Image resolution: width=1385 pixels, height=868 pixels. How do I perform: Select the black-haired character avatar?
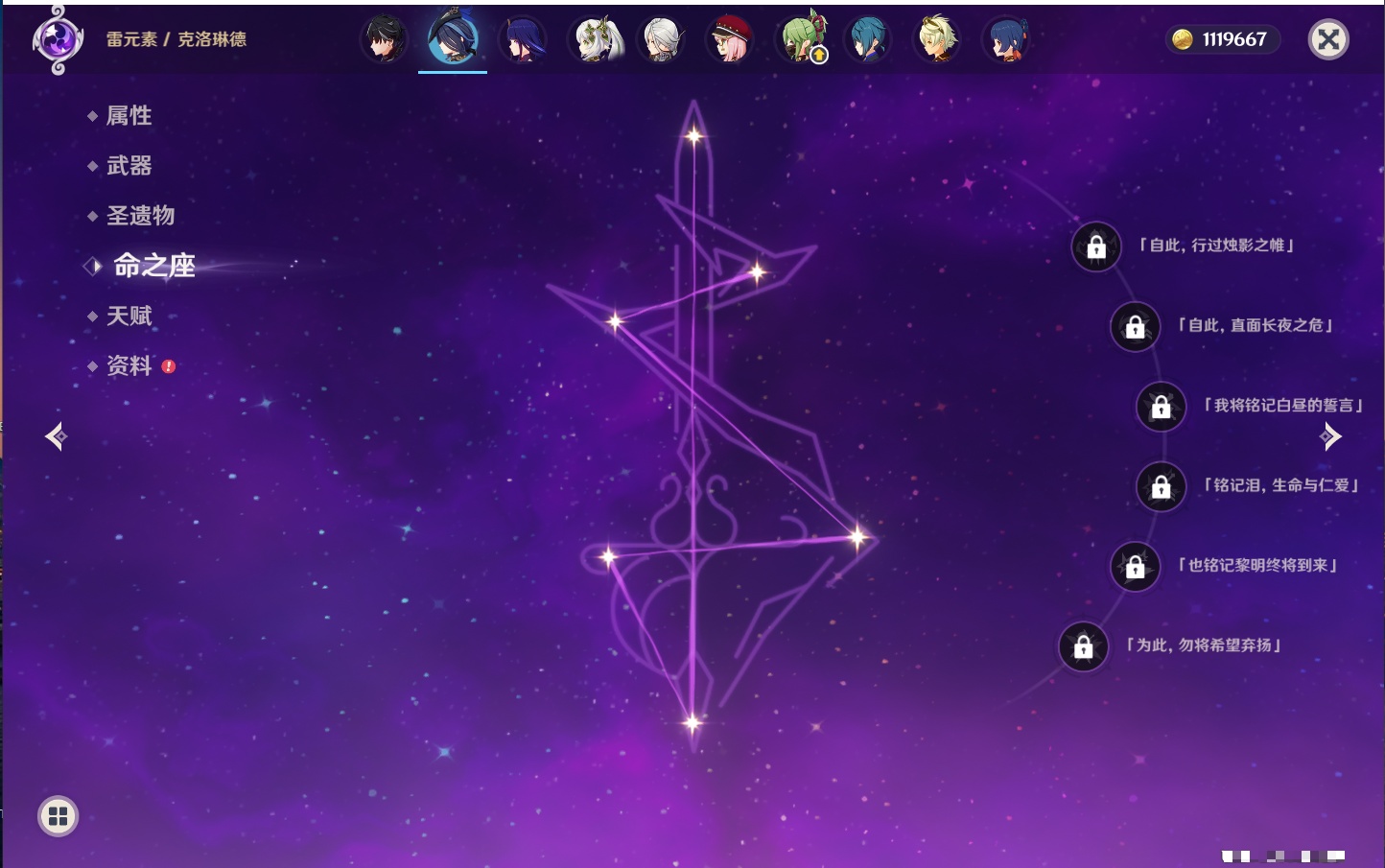[384, 39]
